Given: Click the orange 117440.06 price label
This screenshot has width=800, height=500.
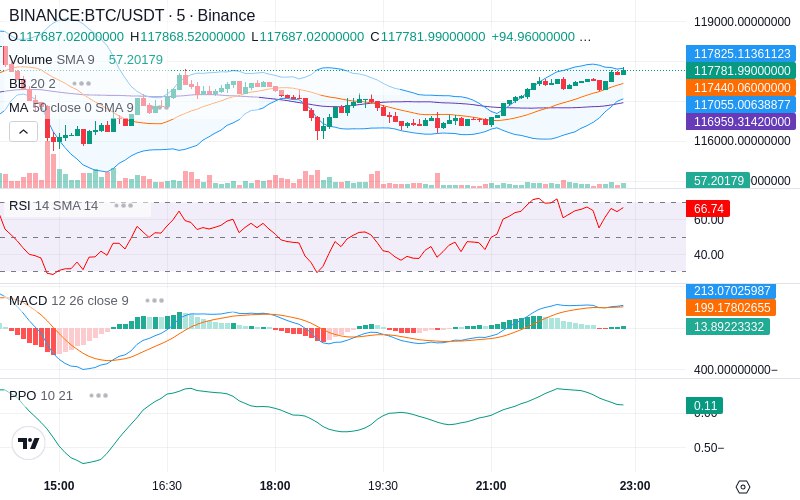Looking at the screenshot, I should 741,88.
